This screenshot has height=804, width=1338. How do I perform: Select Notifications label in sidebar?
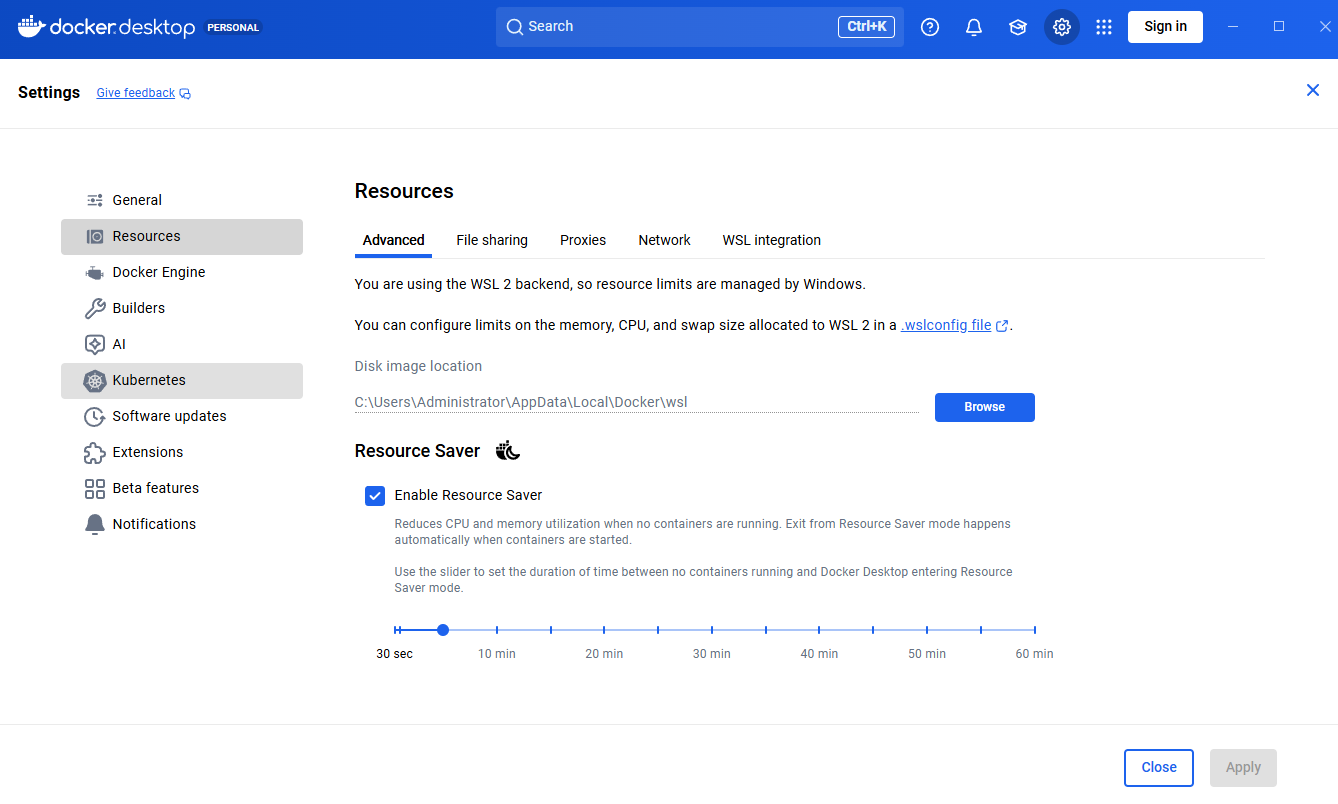pyautogui.click(x=154, y=524)
